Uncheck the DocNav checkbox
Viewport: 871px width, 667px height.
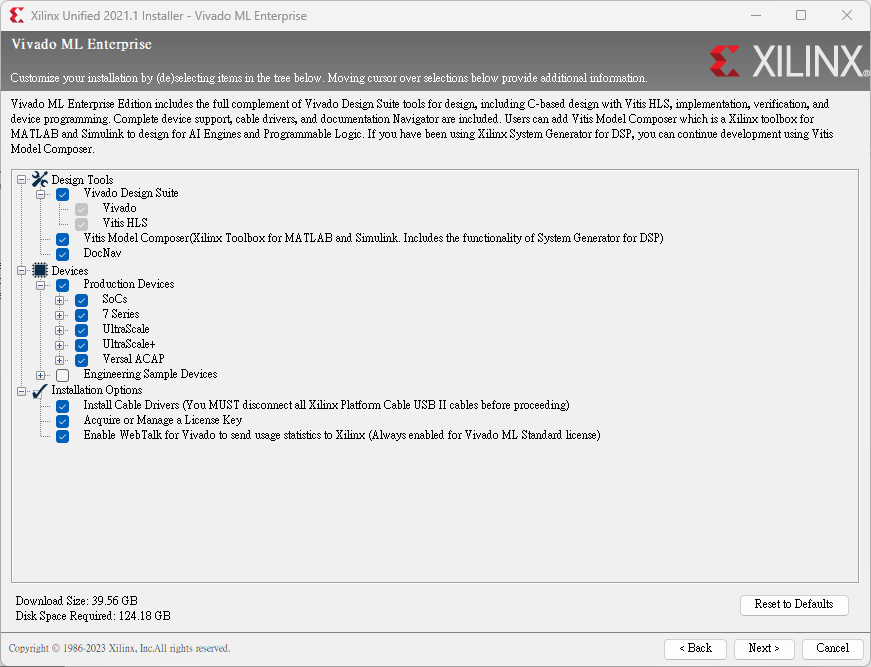[x=63, y=254]
